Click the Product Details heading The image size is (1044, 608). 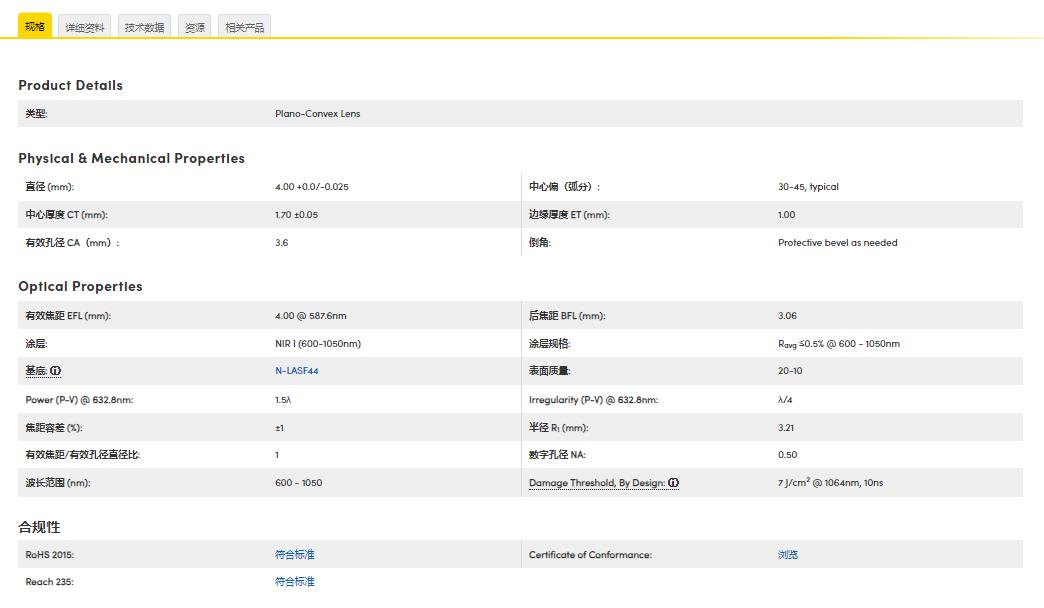70,86
